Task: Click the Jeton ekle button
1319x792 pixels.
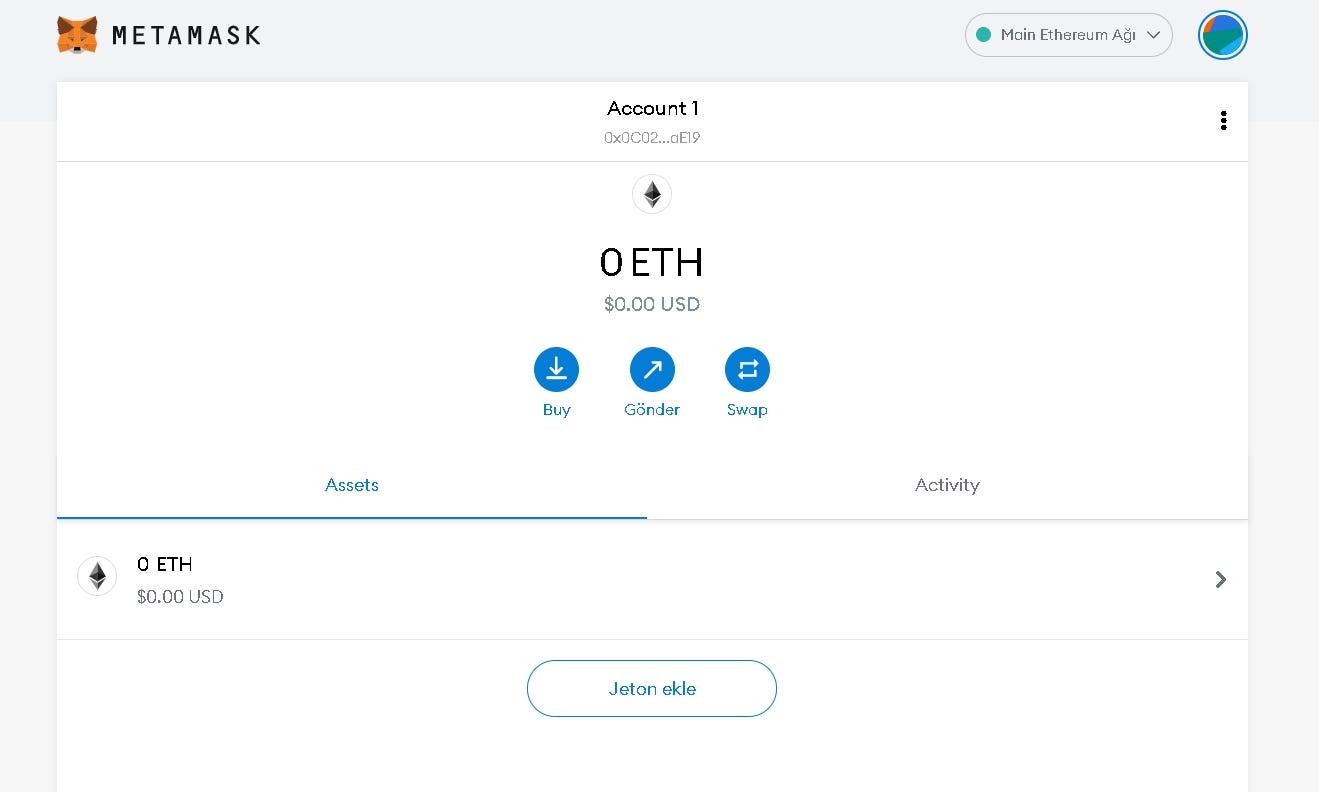Action: (x=652, y=688)
